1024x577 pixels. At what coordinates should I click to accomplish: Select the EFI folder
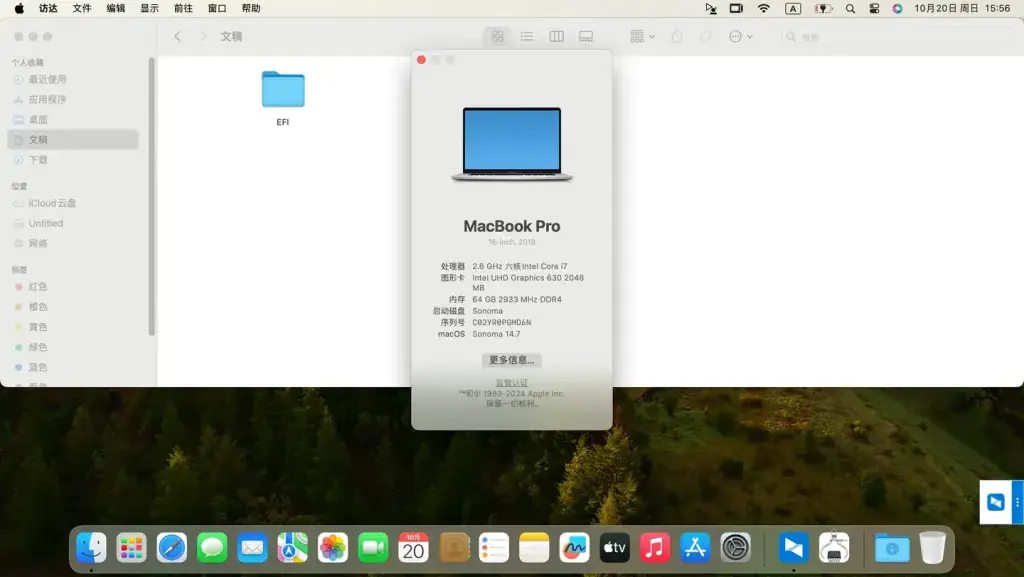point(283,89)
